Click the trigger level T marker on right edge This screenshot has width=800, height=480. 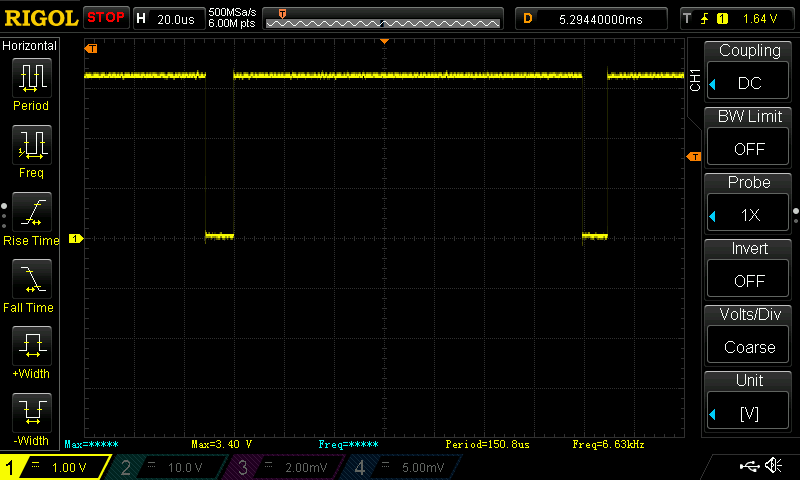694,157
